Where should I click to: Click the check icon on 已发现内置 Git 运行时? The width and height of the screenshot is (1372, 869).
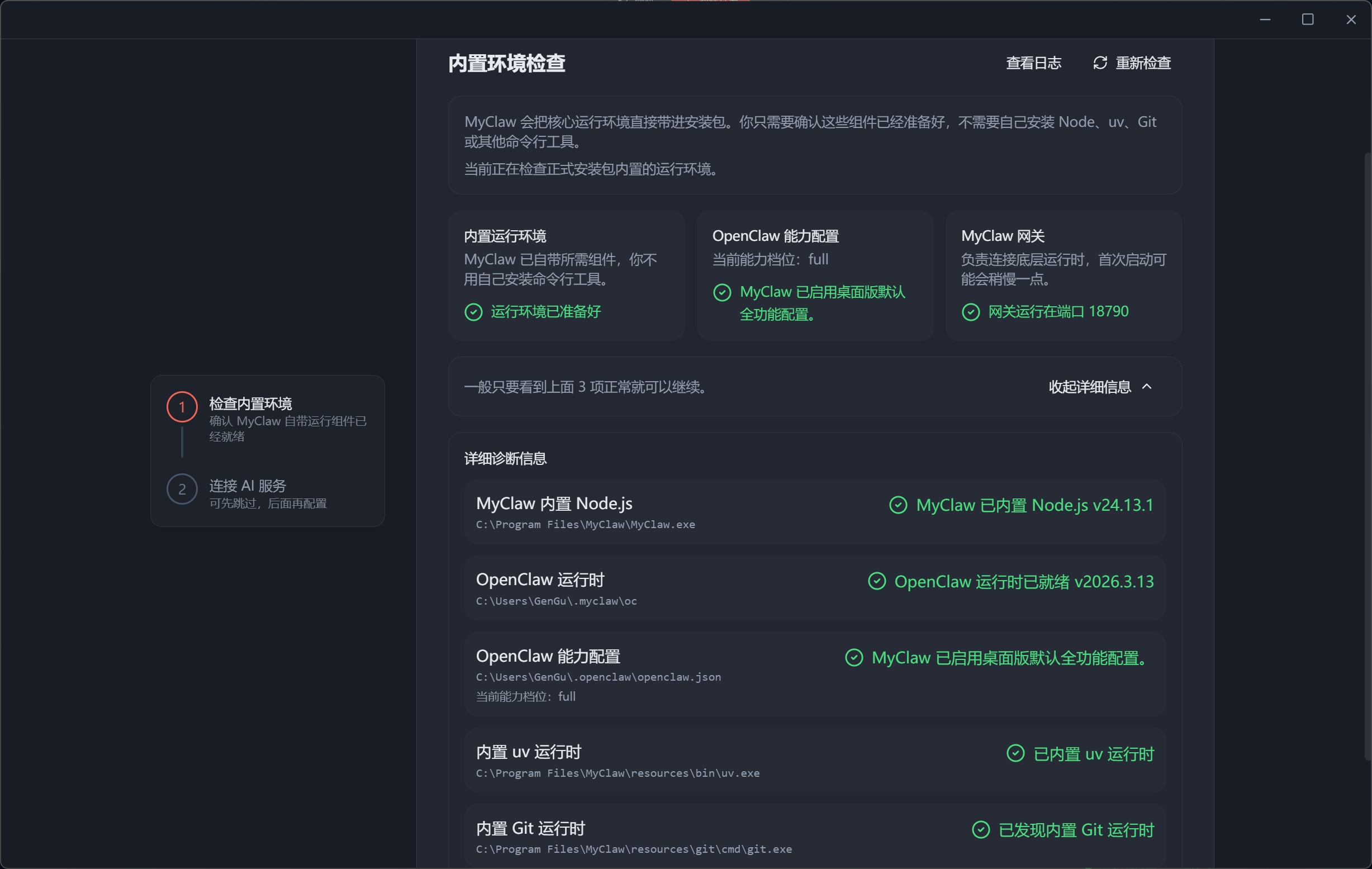pos(981,830)
